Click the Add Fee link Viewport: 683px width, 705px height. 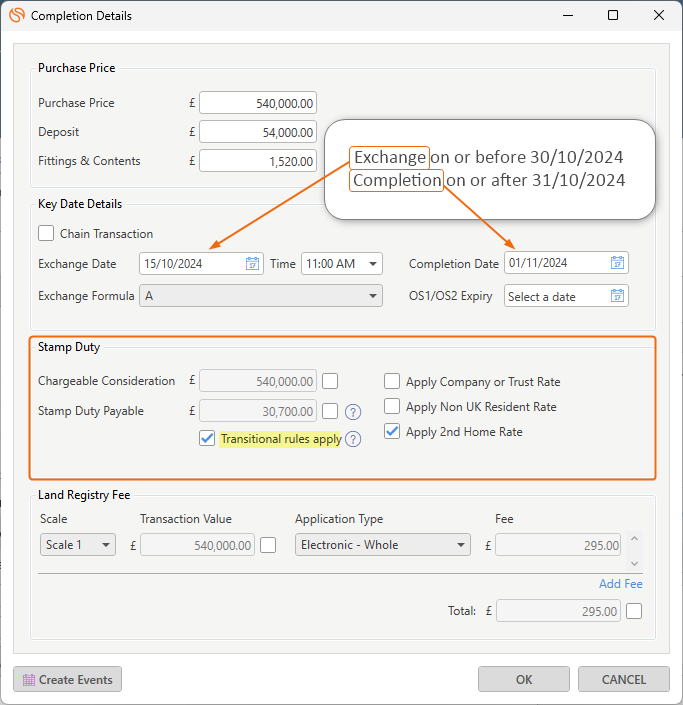[621, 584]
